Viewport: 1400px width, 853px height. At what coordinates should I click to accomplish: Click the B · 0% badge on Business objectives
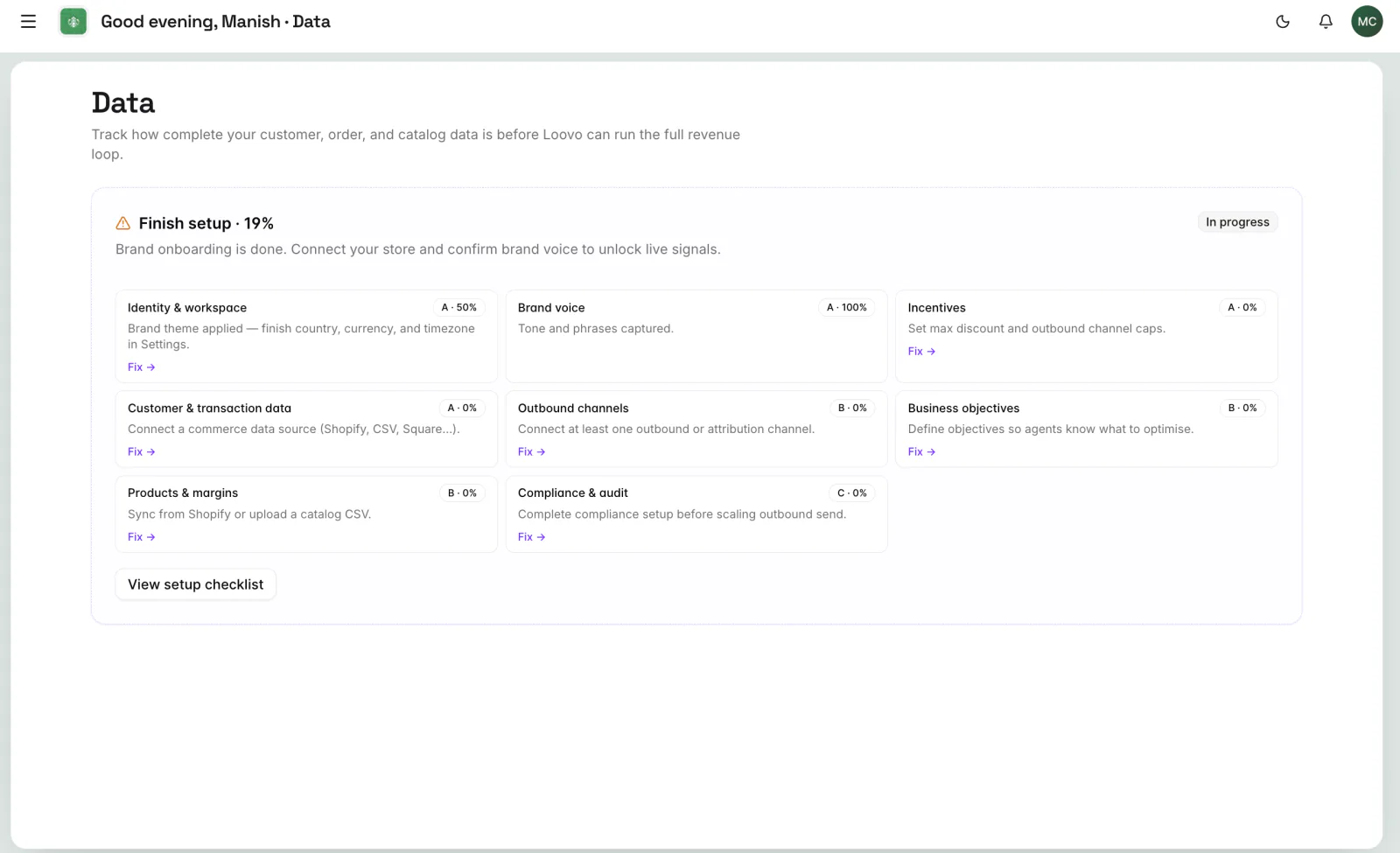1242,409
